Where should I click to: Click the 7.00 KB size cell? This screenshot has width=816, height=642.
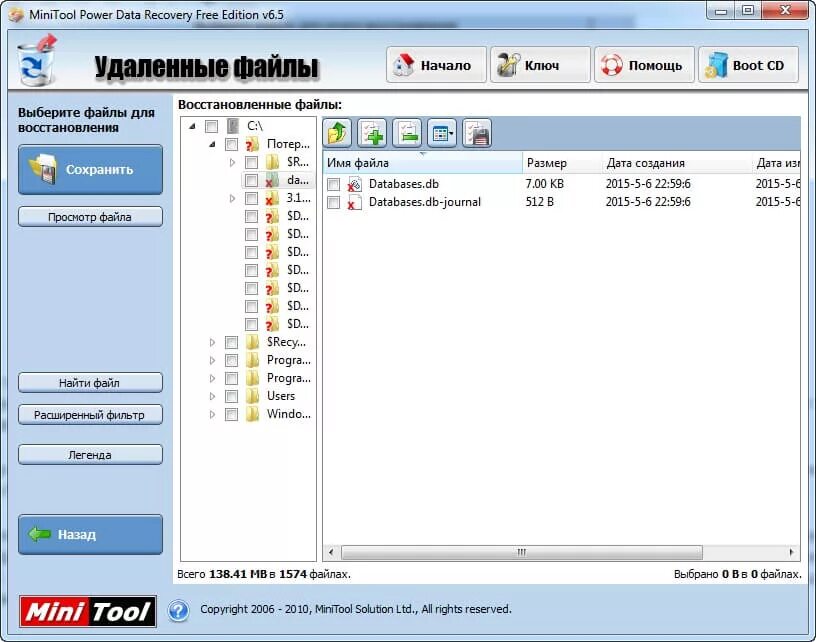[544, 184]
